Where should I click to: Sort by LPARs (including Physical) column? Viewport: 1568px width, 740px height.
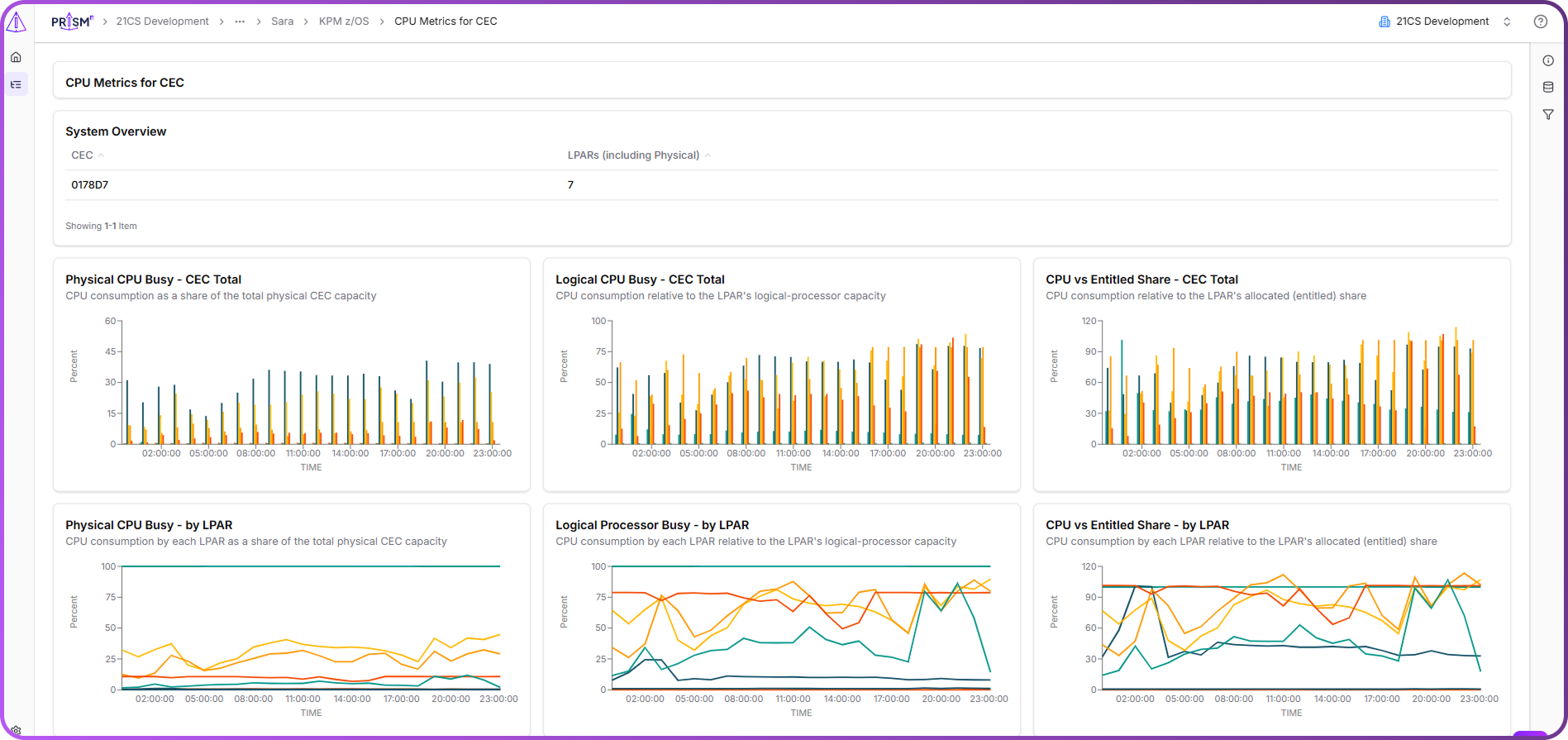pyautogui.click(x=639, y=155)
